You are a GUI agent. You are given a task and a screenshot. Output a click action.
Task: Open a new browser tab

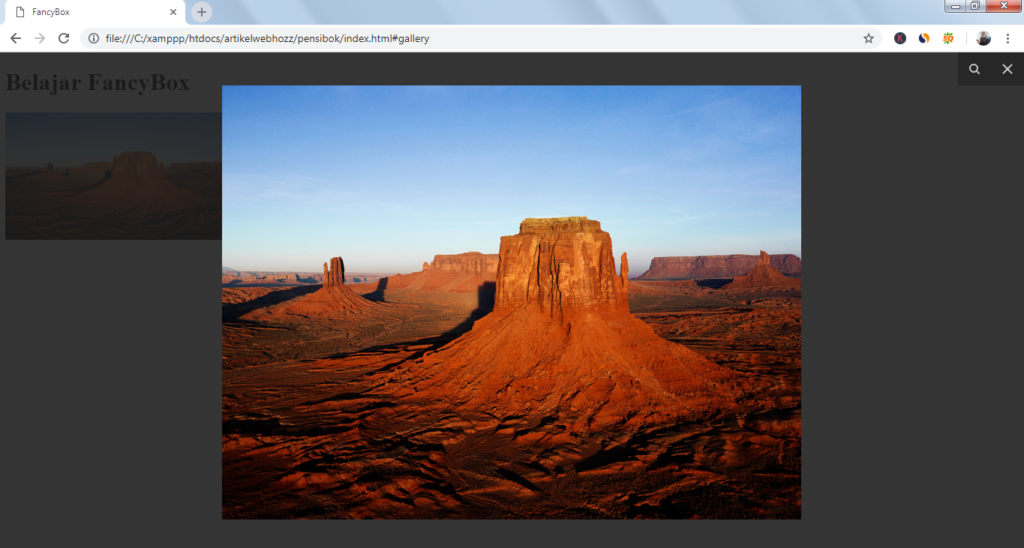coord(202,12)
